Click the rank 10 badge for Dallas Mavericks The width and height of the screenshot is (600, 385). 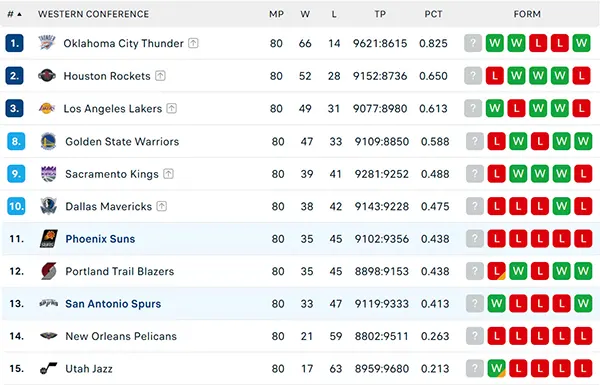coord(16,206)
